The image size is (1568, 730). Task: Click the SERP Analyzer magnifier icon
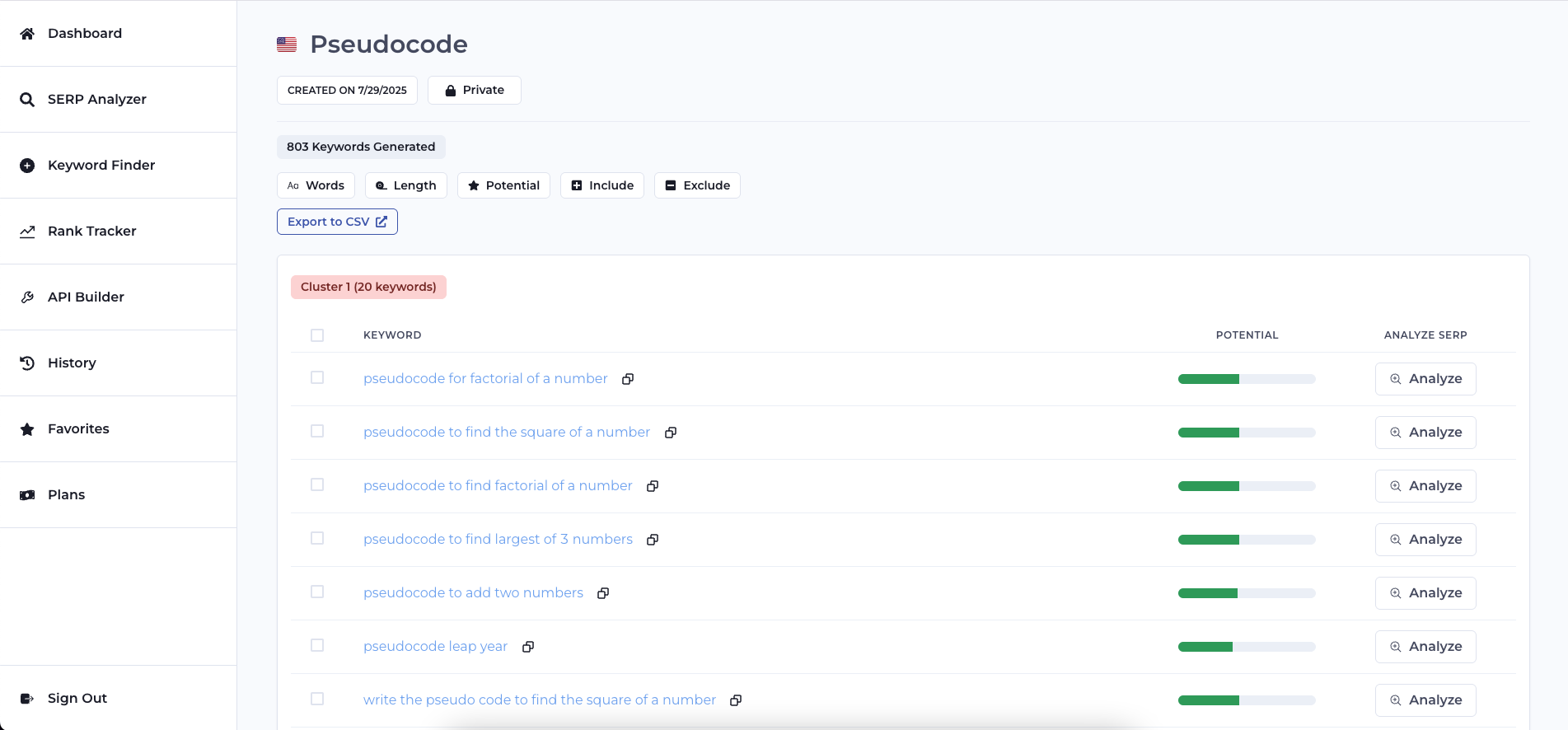click(x=27, y=100)
